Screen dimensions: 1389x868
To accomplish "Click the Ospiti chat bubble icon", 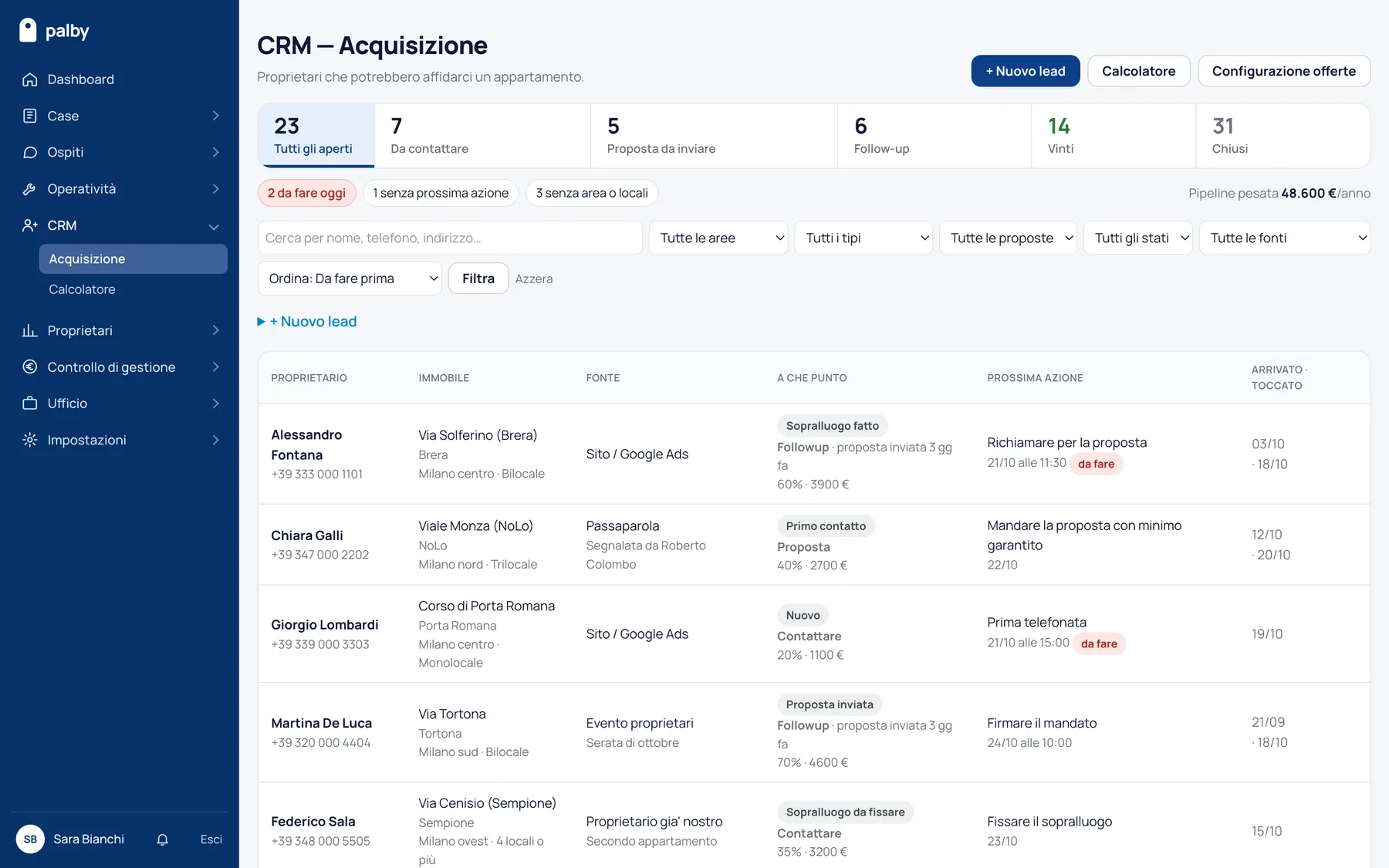I will pyautogui.click(x=30, y=152).
